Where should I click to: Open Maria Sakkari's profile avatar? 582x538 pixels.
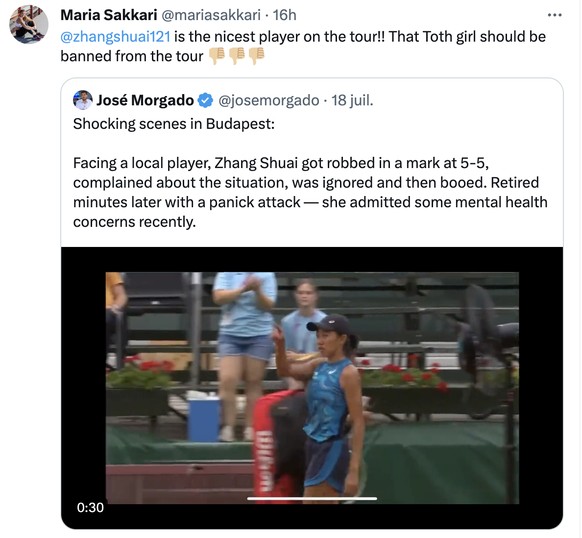click(x=29, y=25)
